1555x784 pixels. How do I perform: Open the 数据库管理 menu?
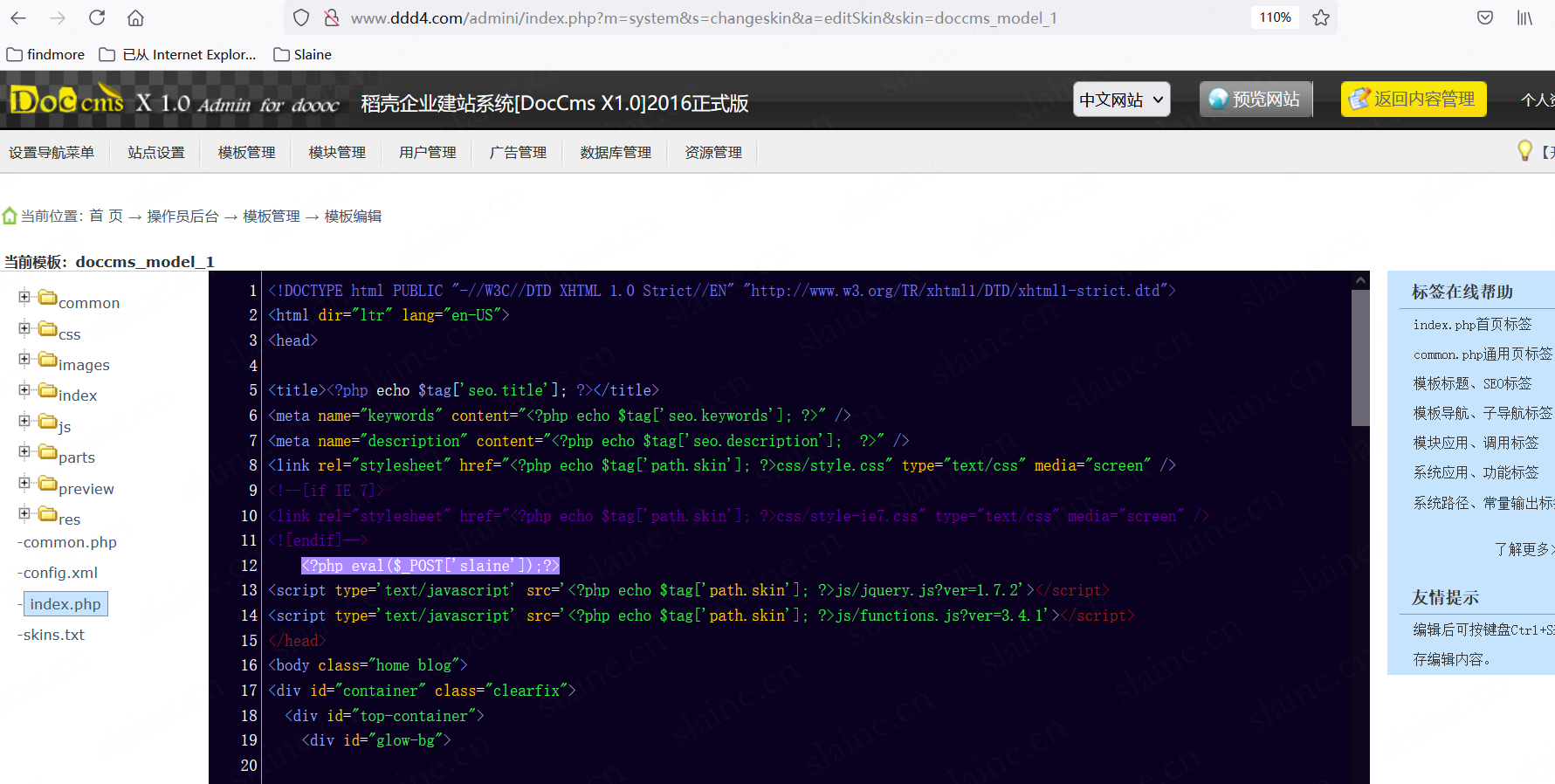pos(616,152)
